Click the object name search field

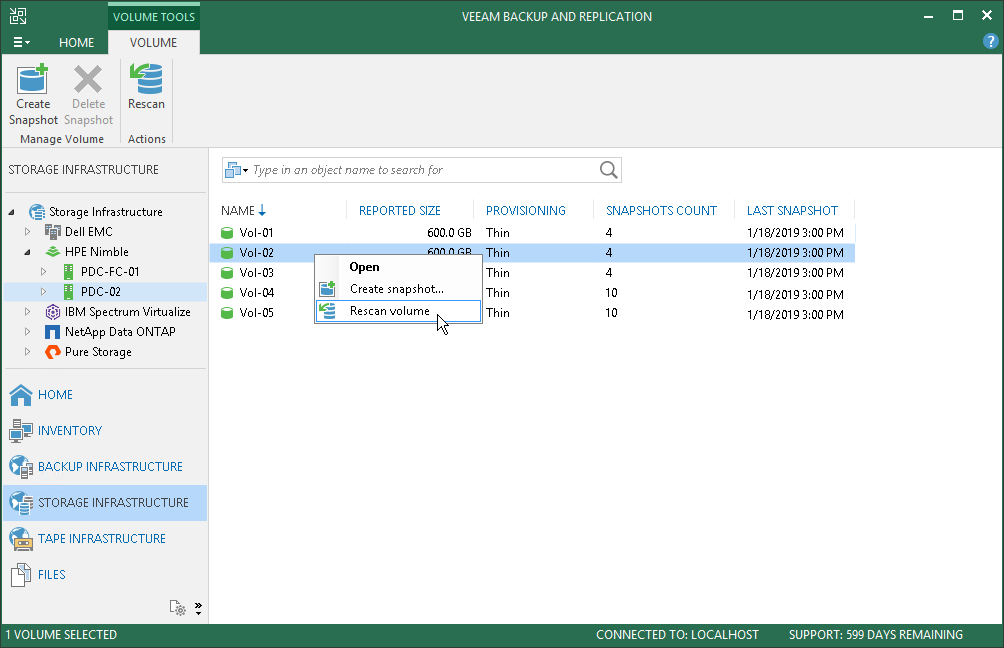(x=423, y=170)
